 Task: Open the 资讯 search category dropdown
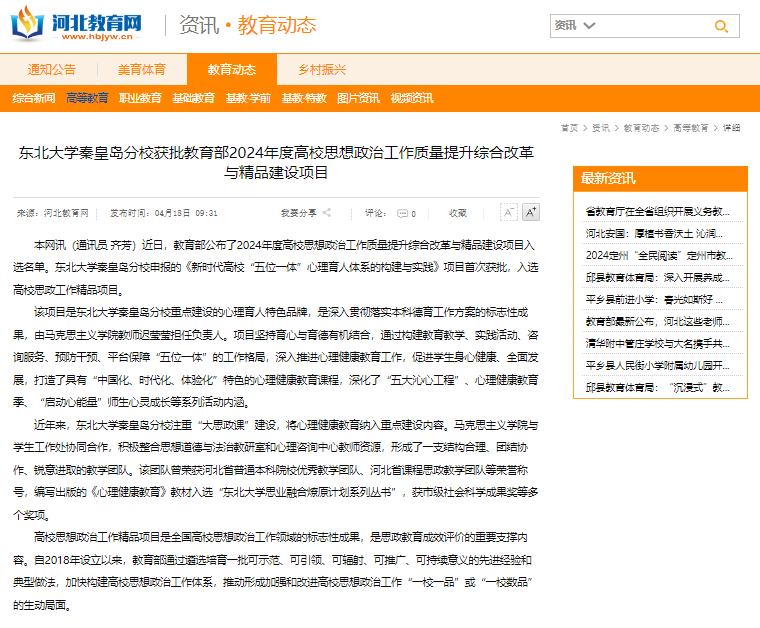[x=574, y=26]
